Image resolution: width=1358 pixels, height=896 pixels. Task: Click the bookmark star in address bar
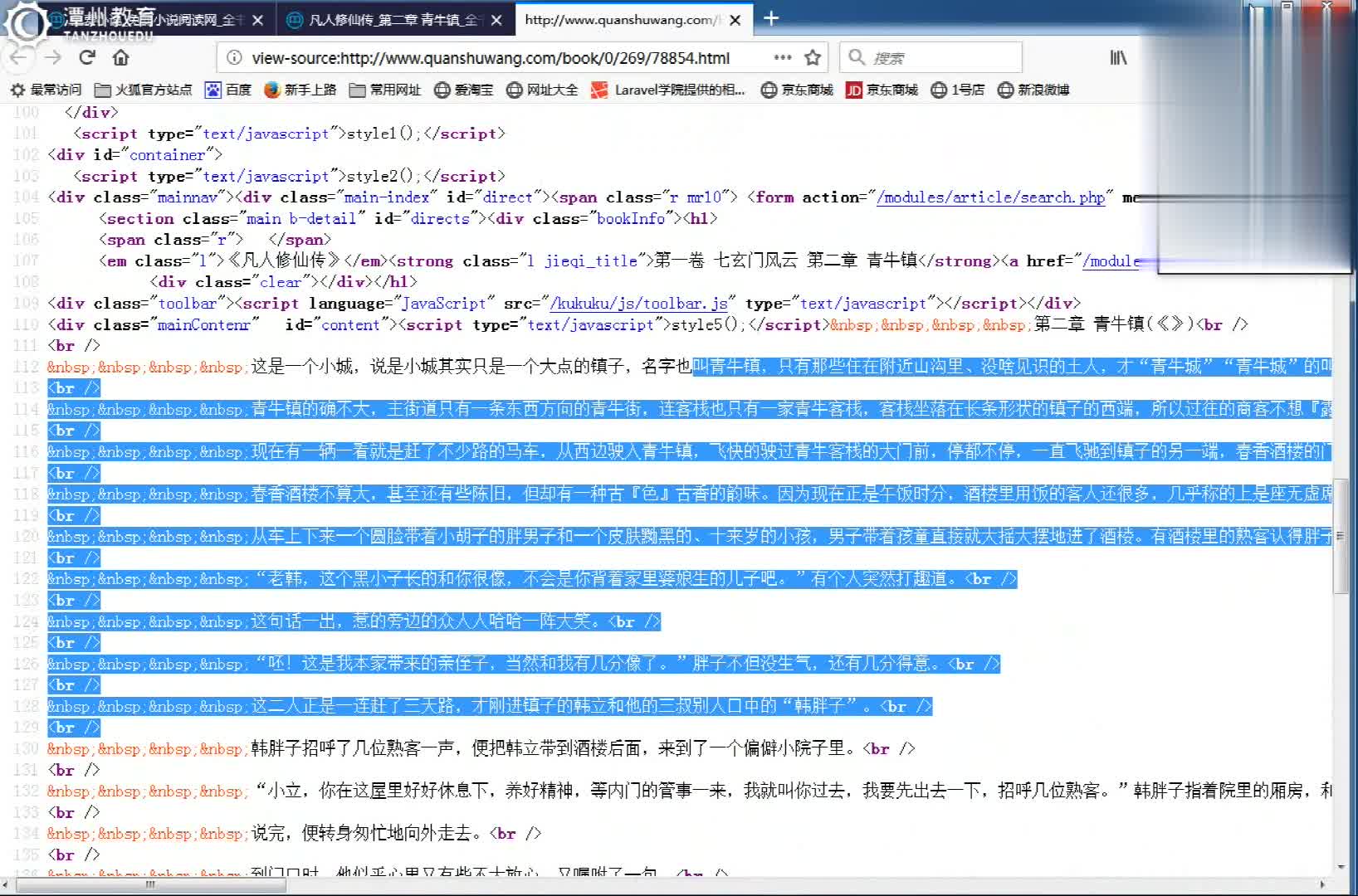tap(813, 57)
